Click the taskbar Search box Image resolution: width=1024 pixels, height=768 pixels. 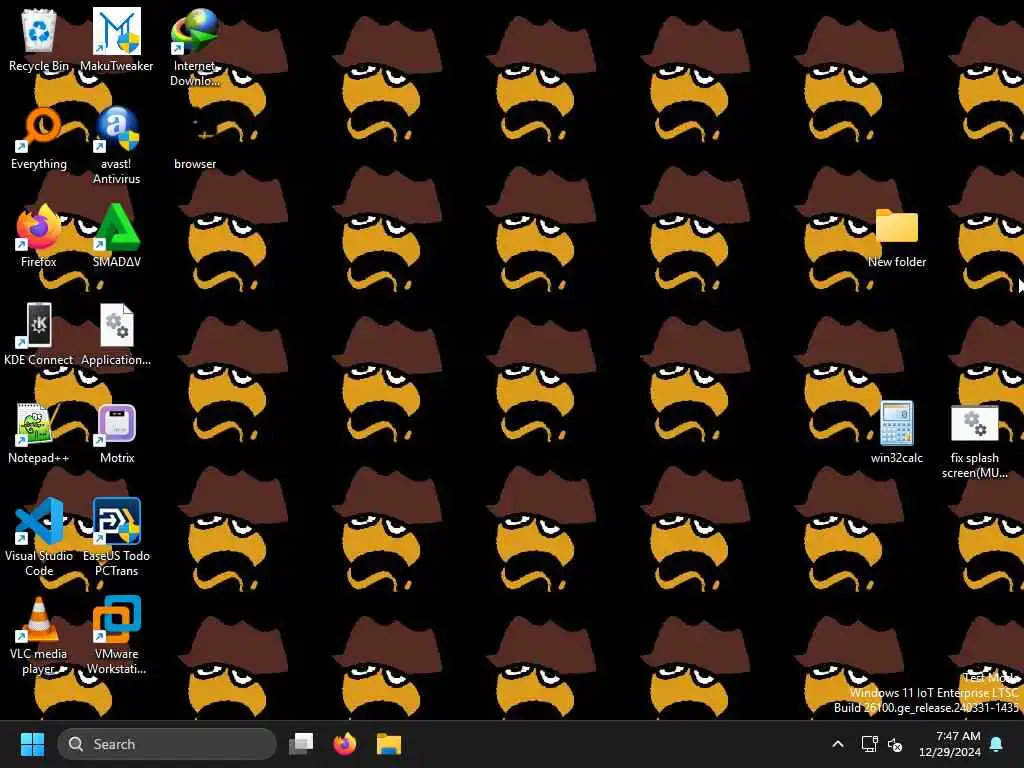167,744
